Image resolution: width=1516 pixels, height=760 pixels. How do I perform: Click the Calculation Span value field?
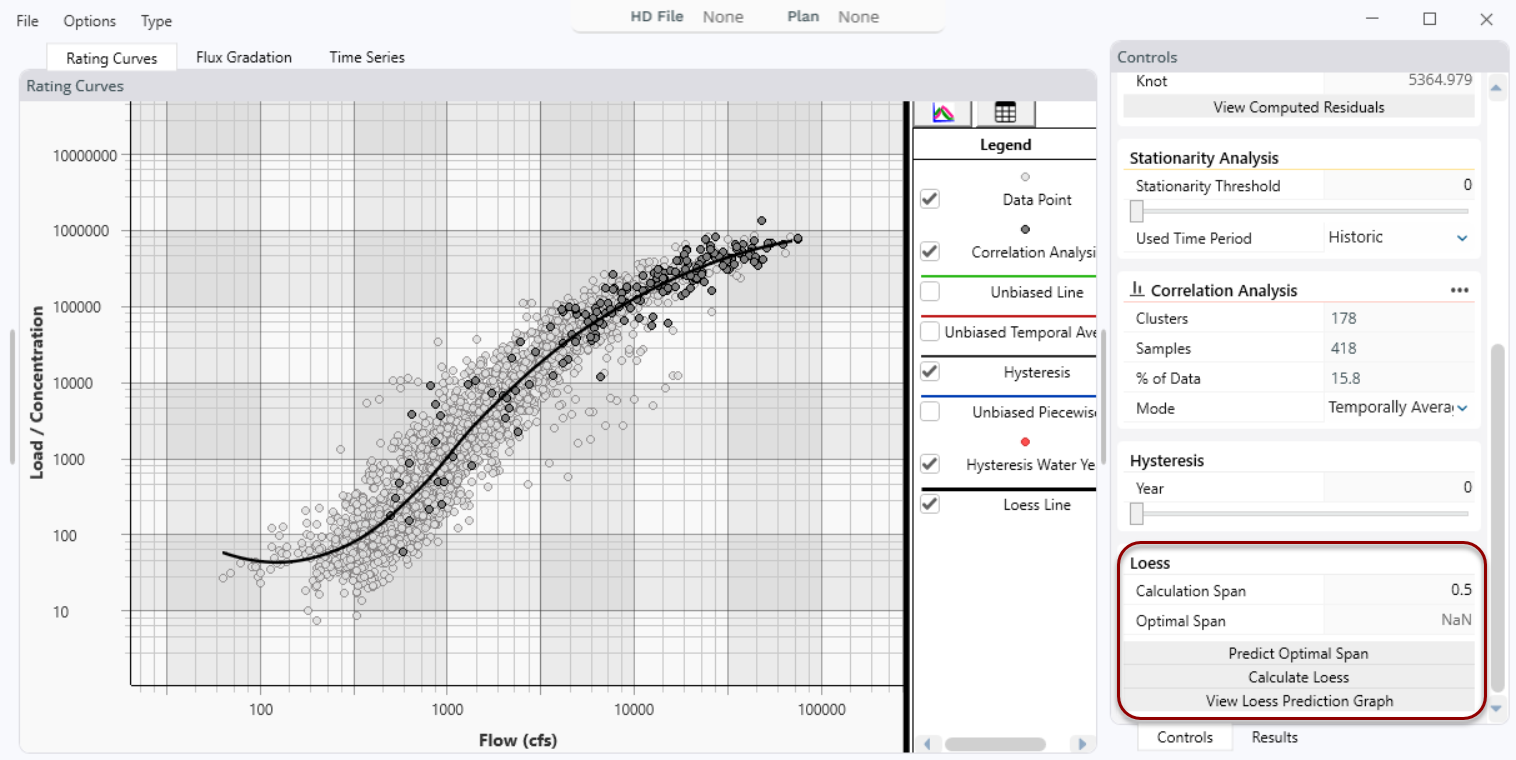pyautogui.click(x=1398, y=590)
